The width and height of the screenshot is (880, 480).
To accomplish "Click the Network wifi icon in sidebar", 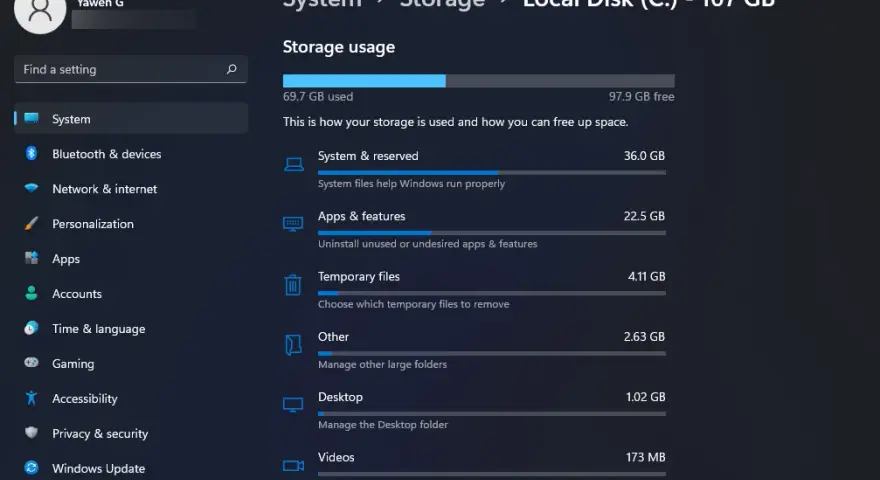I will [31, 188].
